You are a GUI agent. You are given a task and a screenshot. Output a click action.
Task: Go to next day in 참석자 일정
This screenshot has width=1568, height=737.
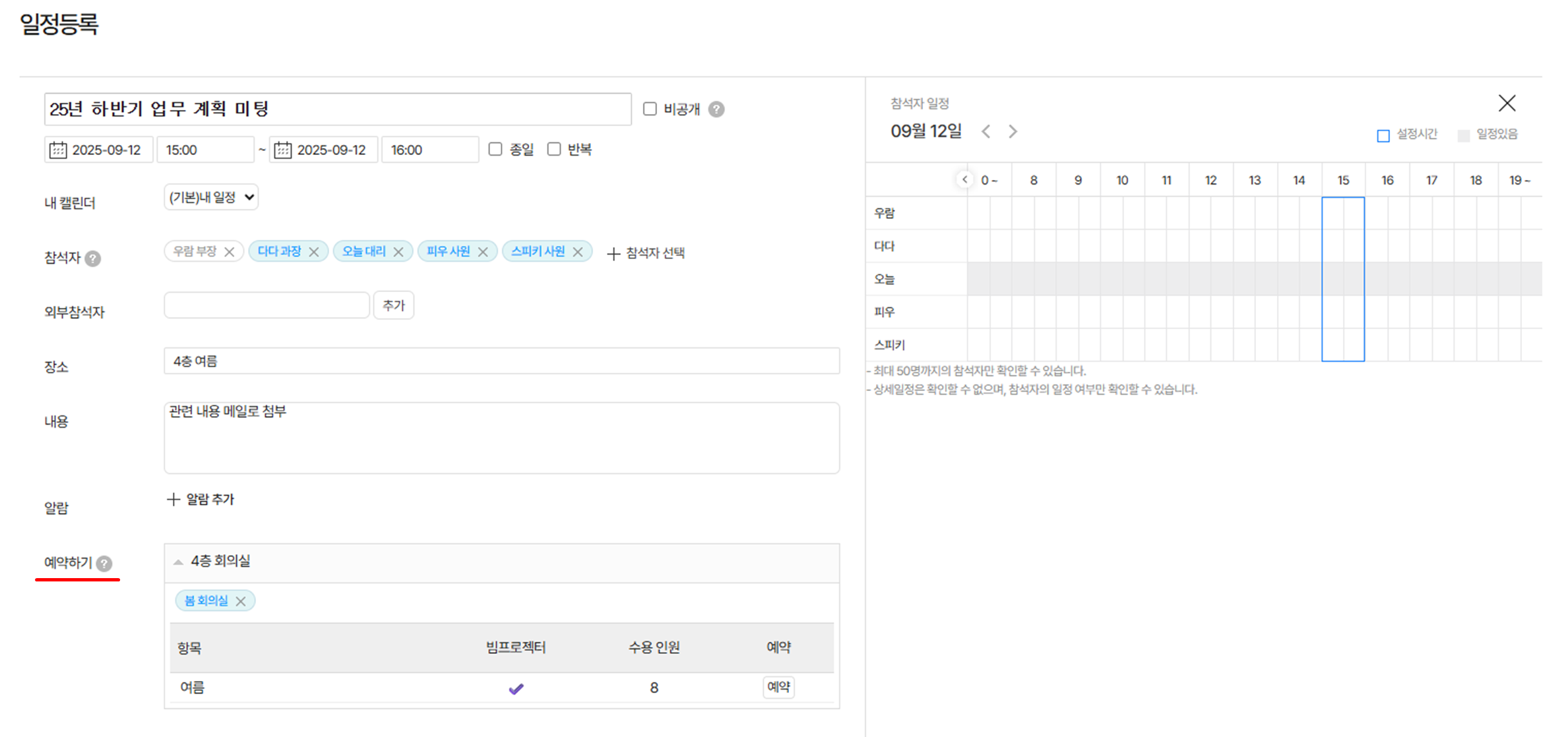click(1013, 131)
